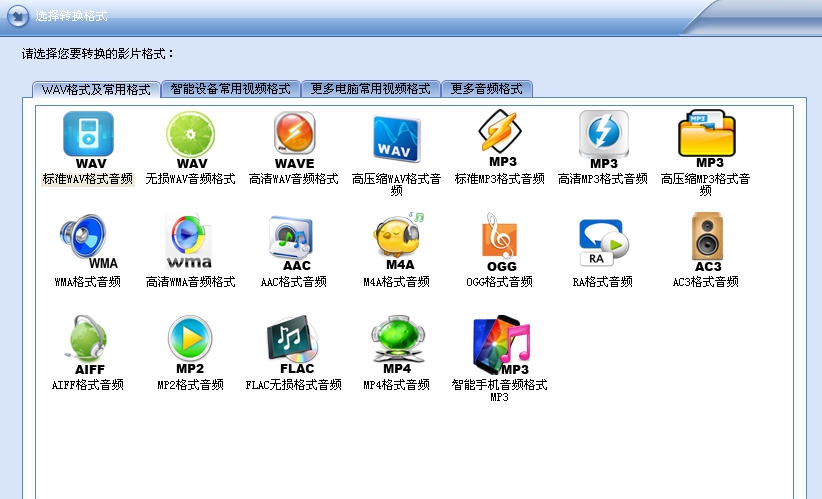This screenshot has width=822, height=499.
Task: Click the 标准WAV格式音频 label
Action: pyautogui.click(x=88, y=179)
